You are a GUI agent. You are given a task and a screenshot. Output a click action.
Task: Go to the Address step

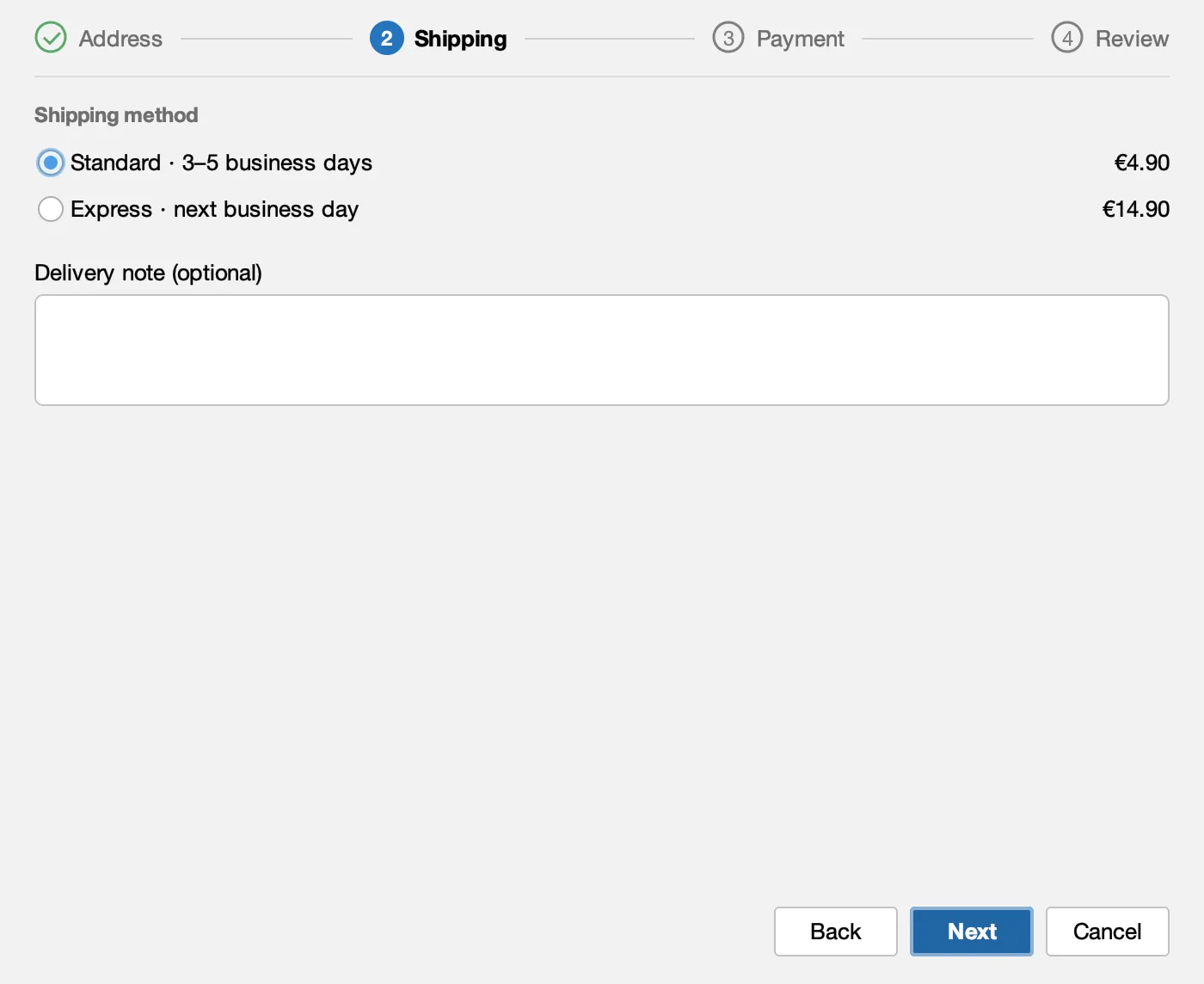120,39
